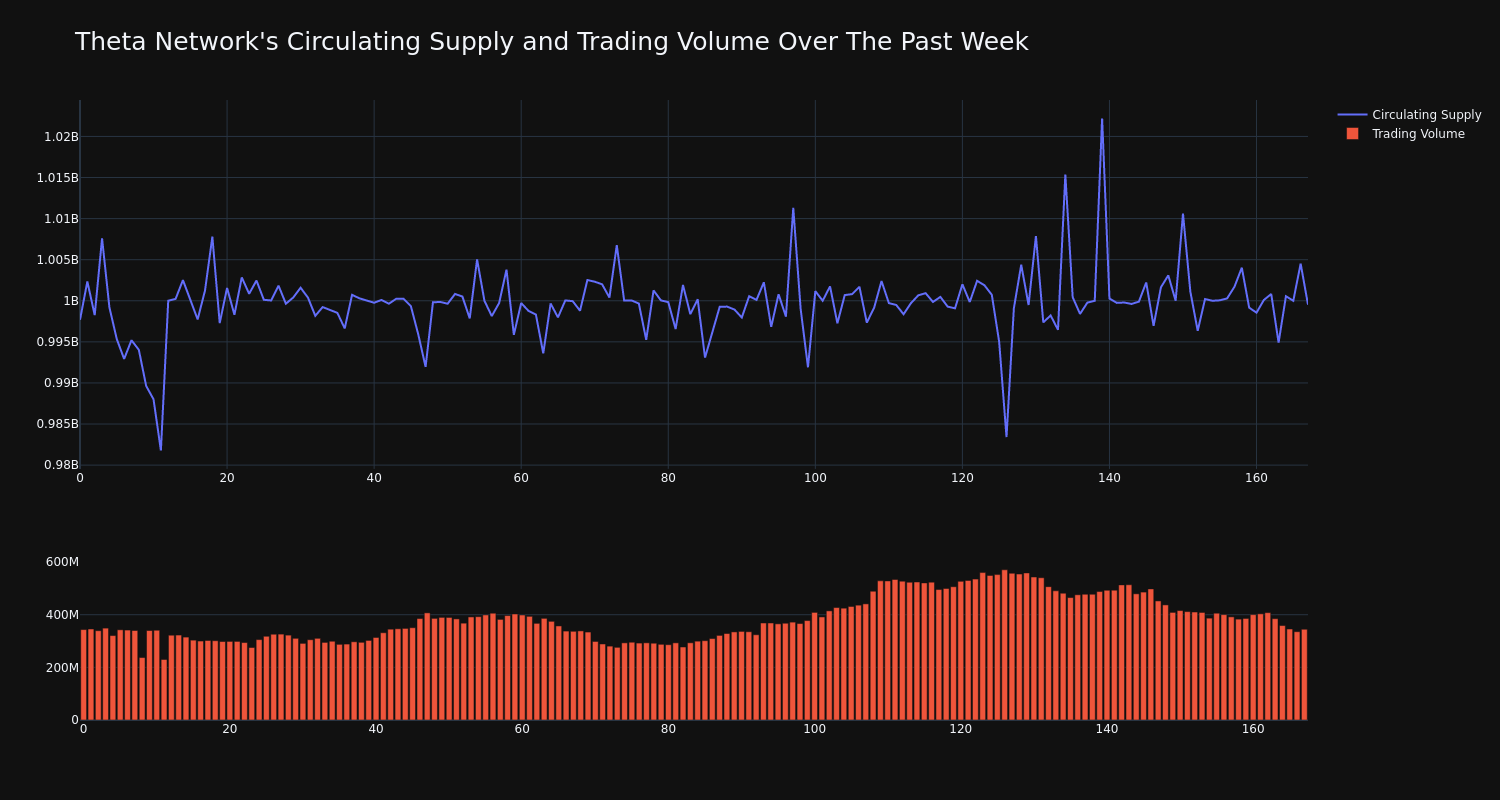Click the x-axis label 100 on supply chart
Screen dimensions: 1500x800
click(x=815, y=479)
